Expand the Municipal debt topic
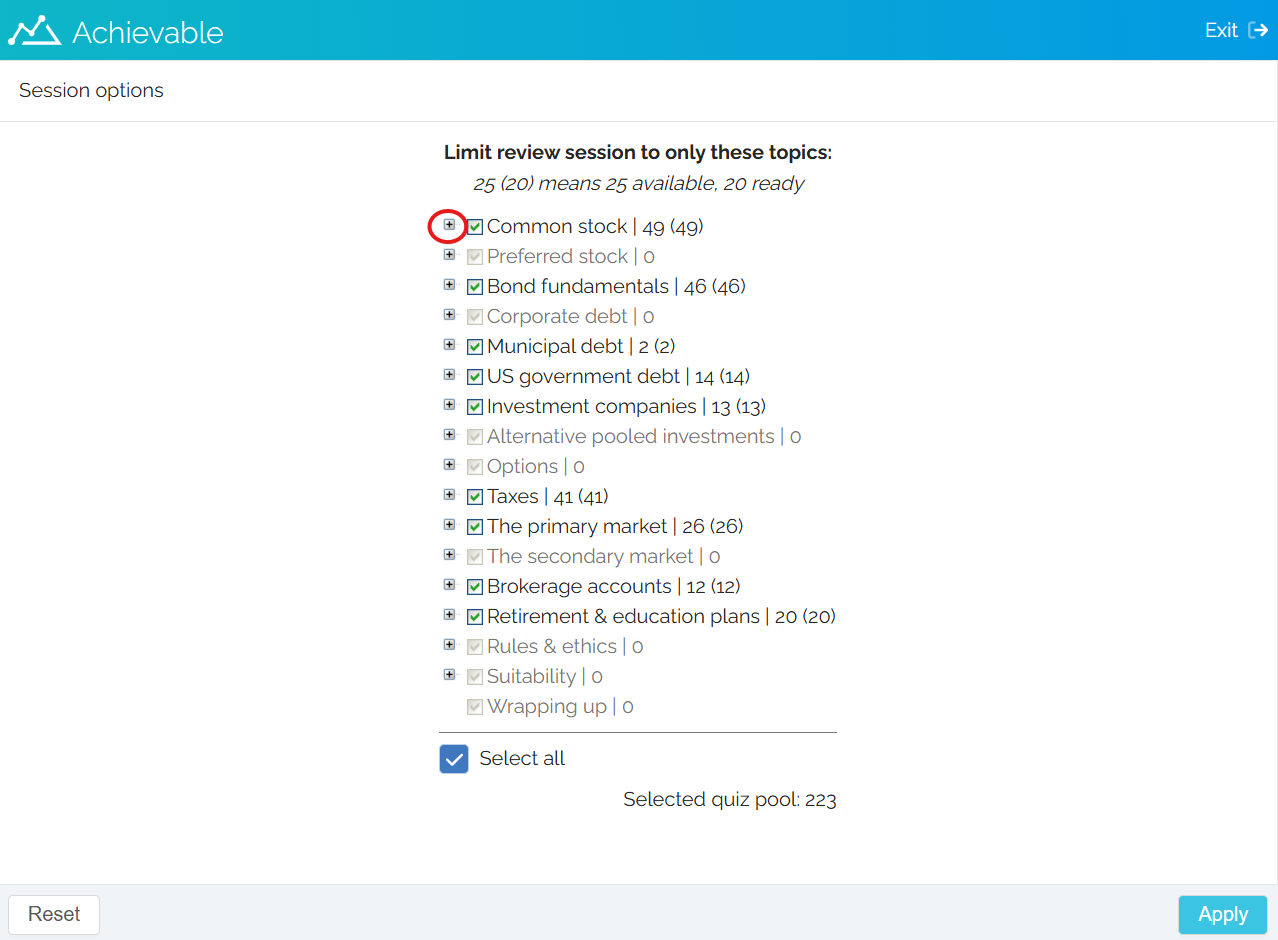This screenshot has width=1278, height=940. pyautogui.click(x=449, y=345)
